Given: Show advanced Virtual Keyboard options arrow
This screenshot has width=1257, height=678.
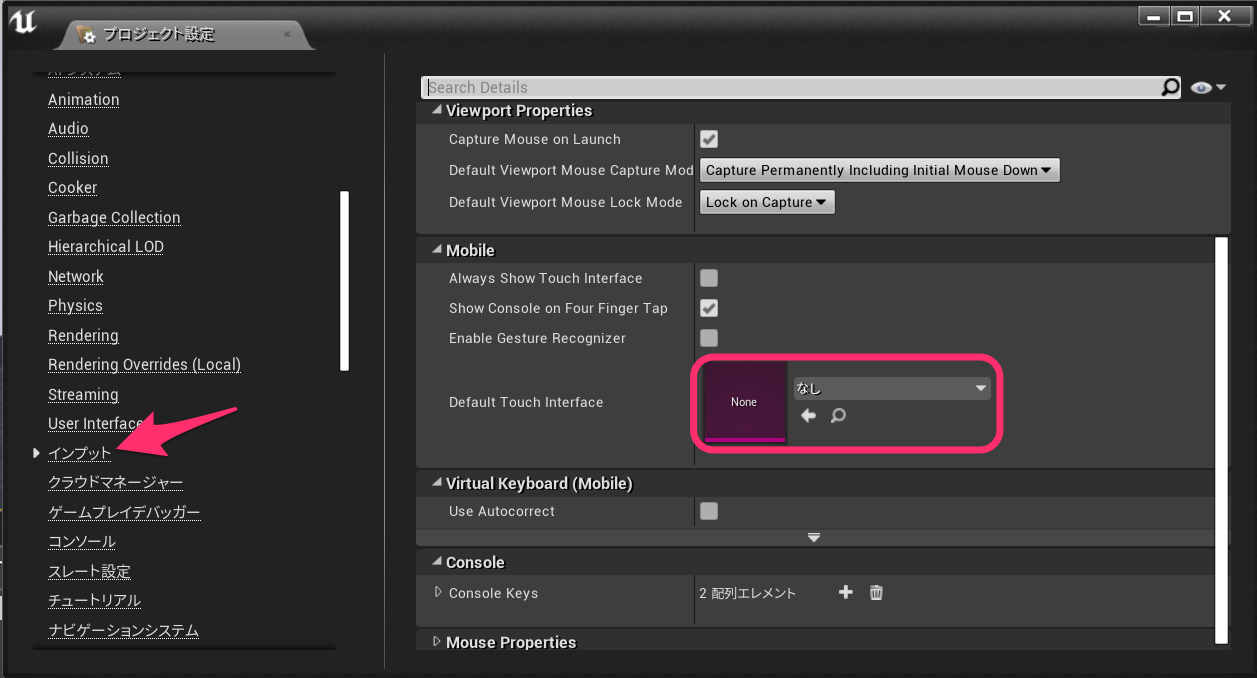Looking at the screenshot, I should (x=814, y=537).
